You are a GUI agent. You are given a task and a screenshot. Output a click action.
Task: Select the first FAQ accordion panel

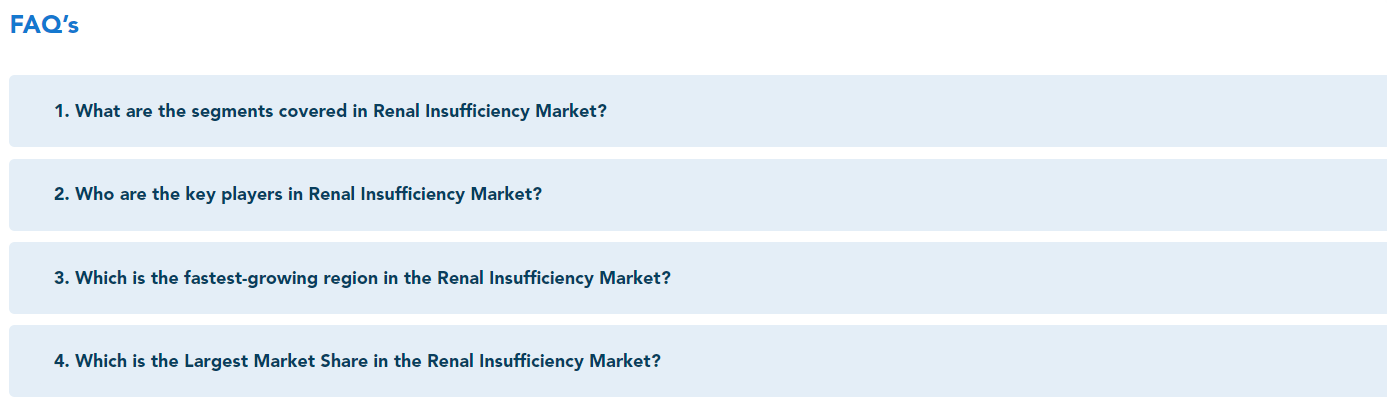pos(698,111)
